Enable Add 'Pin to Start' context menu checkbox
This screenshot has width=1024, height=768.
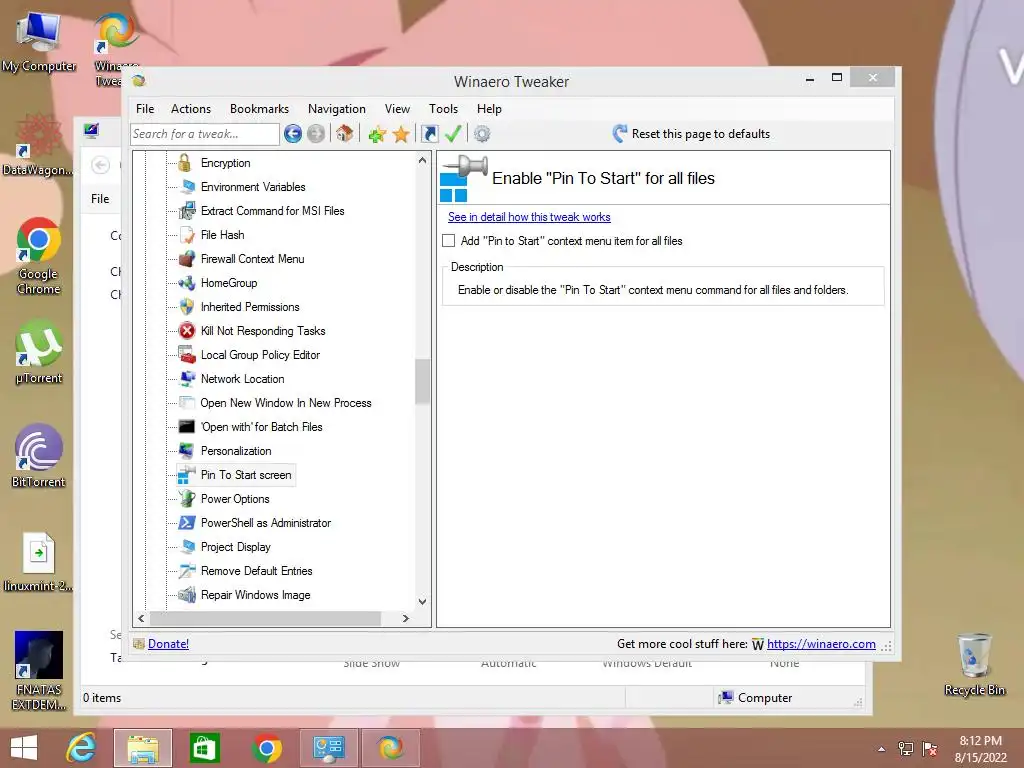click(x=449, y=241)
